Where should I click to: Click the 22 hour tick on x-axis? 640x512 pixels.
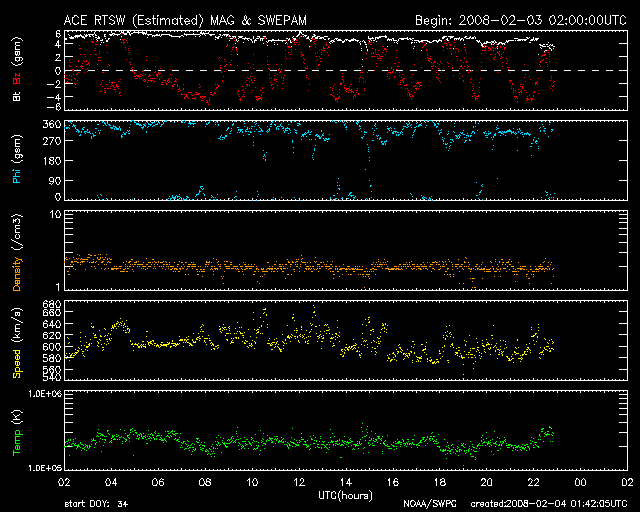[533, 482]
